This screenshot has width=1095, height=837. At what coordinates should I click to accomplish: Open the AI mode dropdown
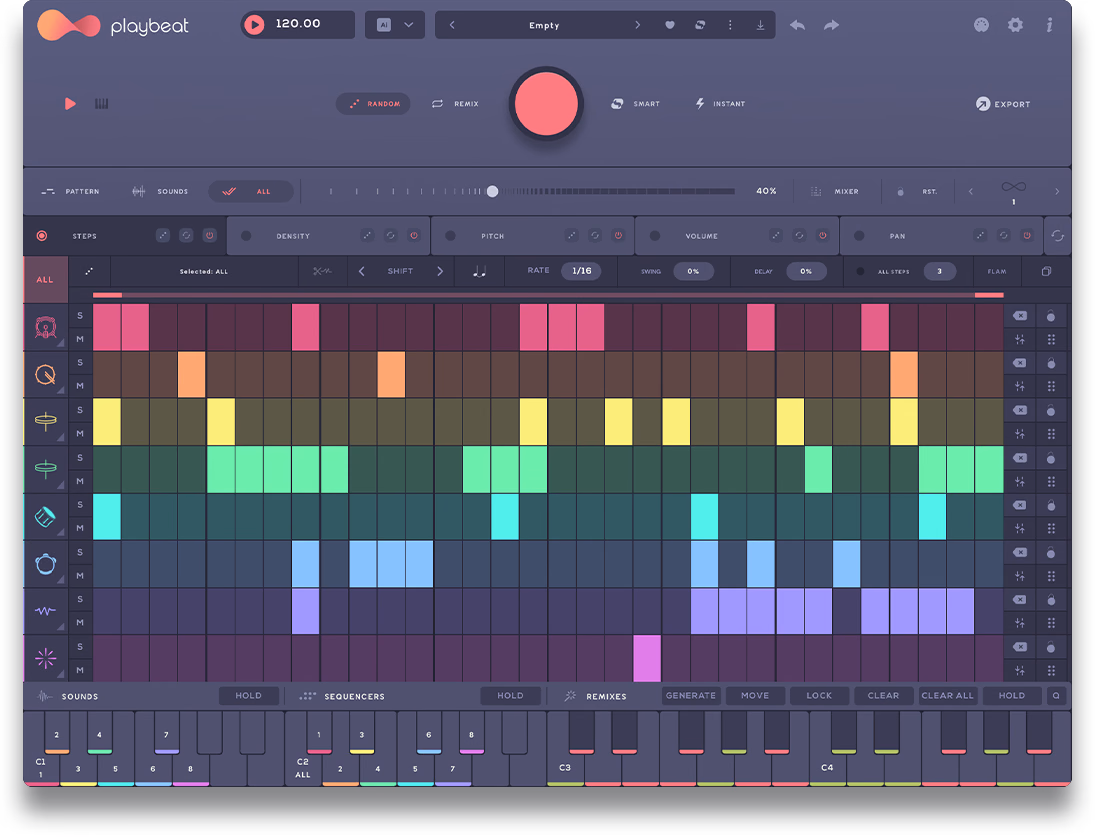click(395, 24)
